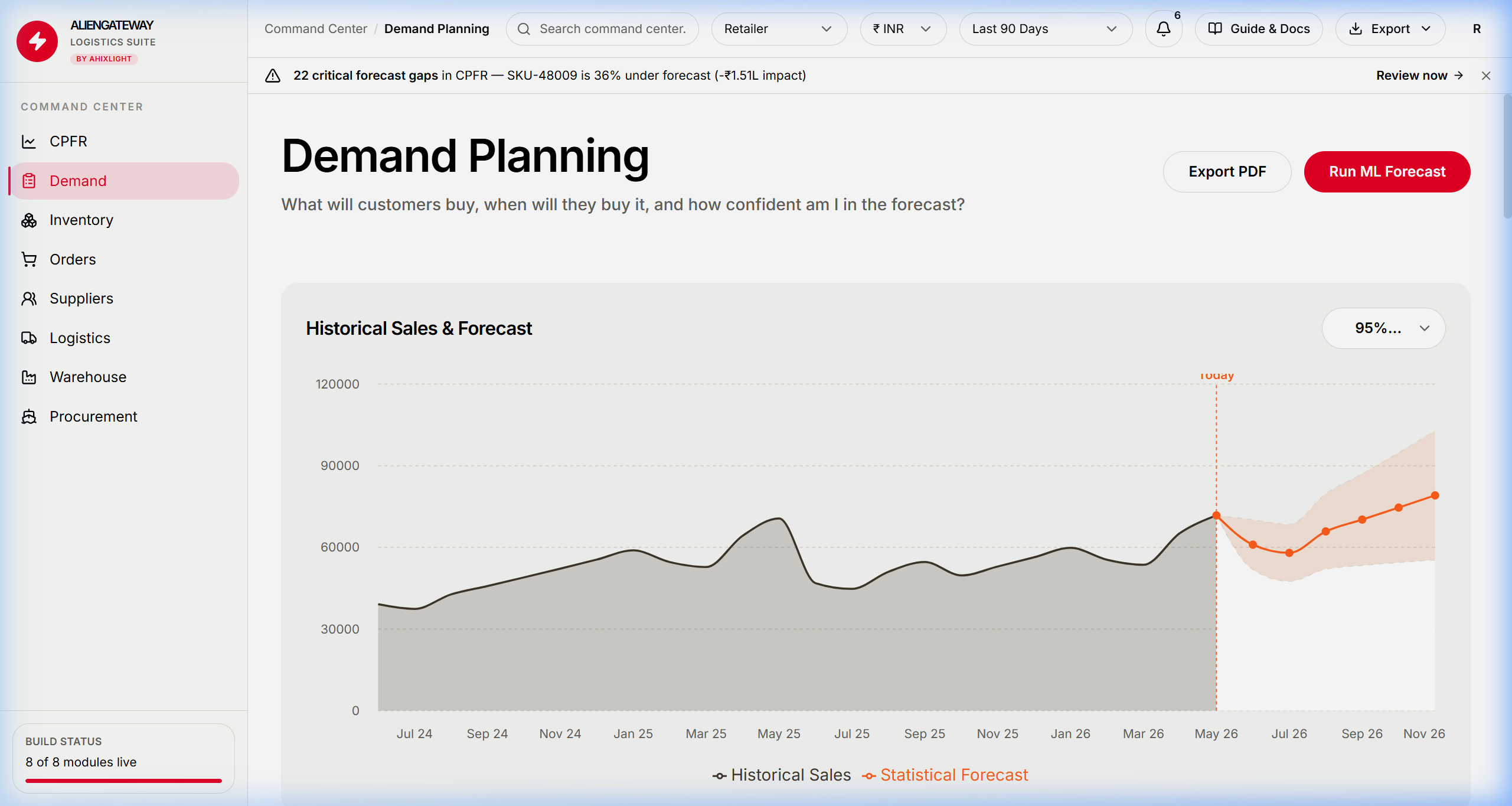1512x806 pixels.
Task: Click the Procurement ship icon
Action: [29, 416]
